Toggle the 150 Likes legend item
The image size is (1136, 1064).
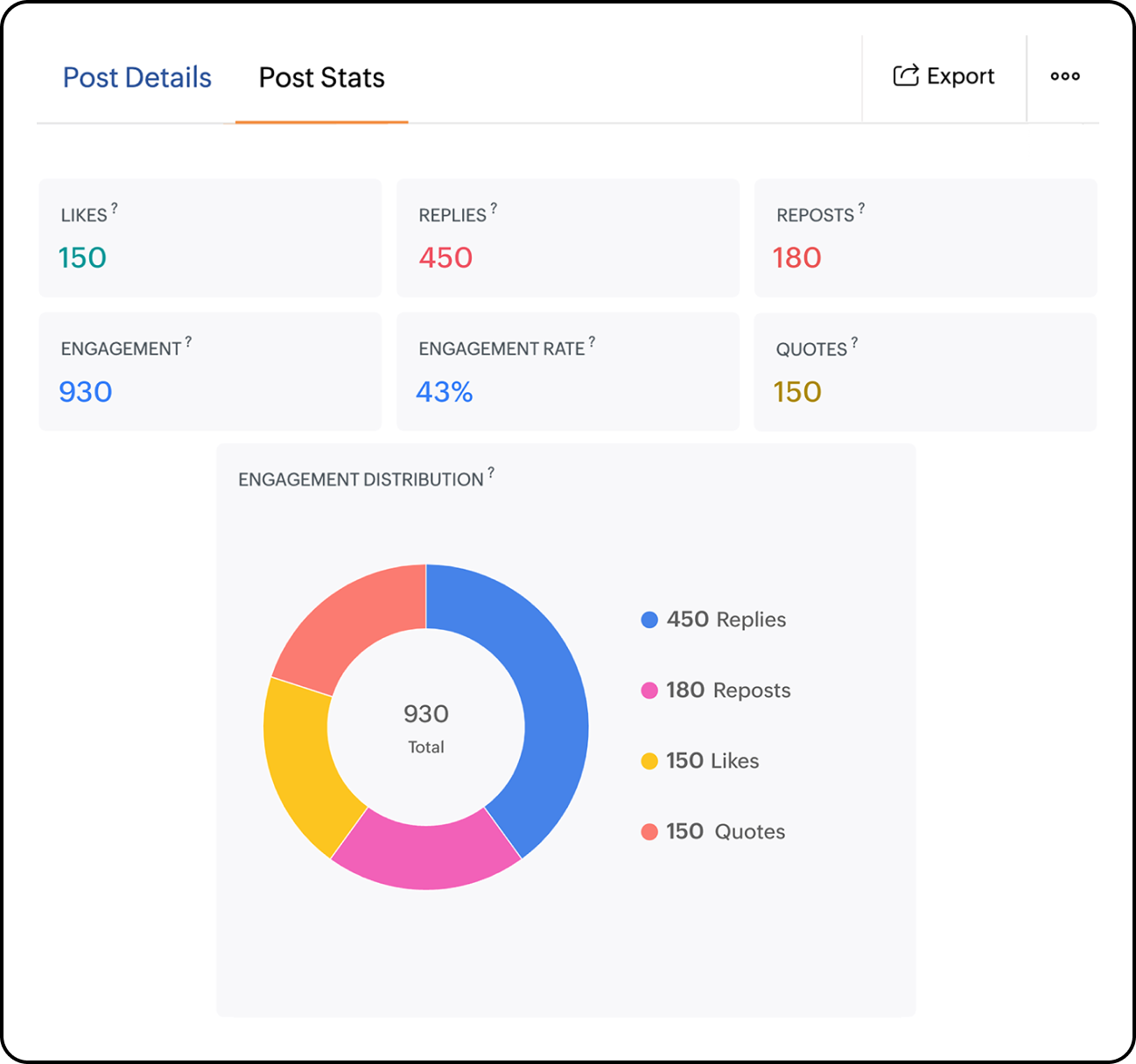[700, 760]
